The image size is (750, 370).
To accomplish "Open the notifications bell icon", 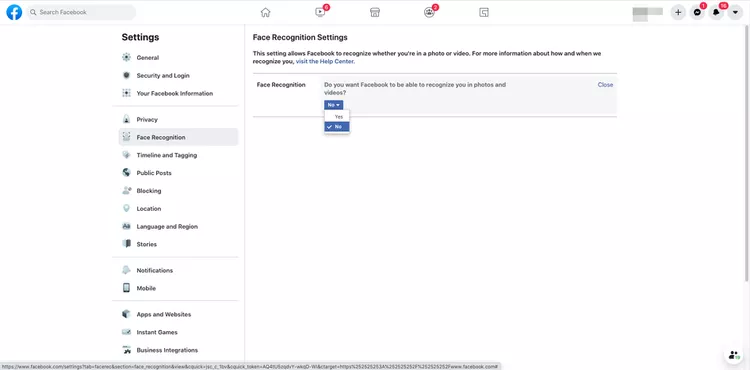I will [x=716, y=12].
